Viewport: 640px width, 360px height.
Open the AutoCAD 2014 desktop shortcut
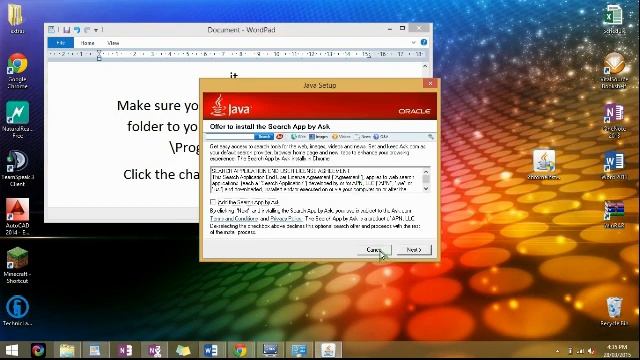18,216
